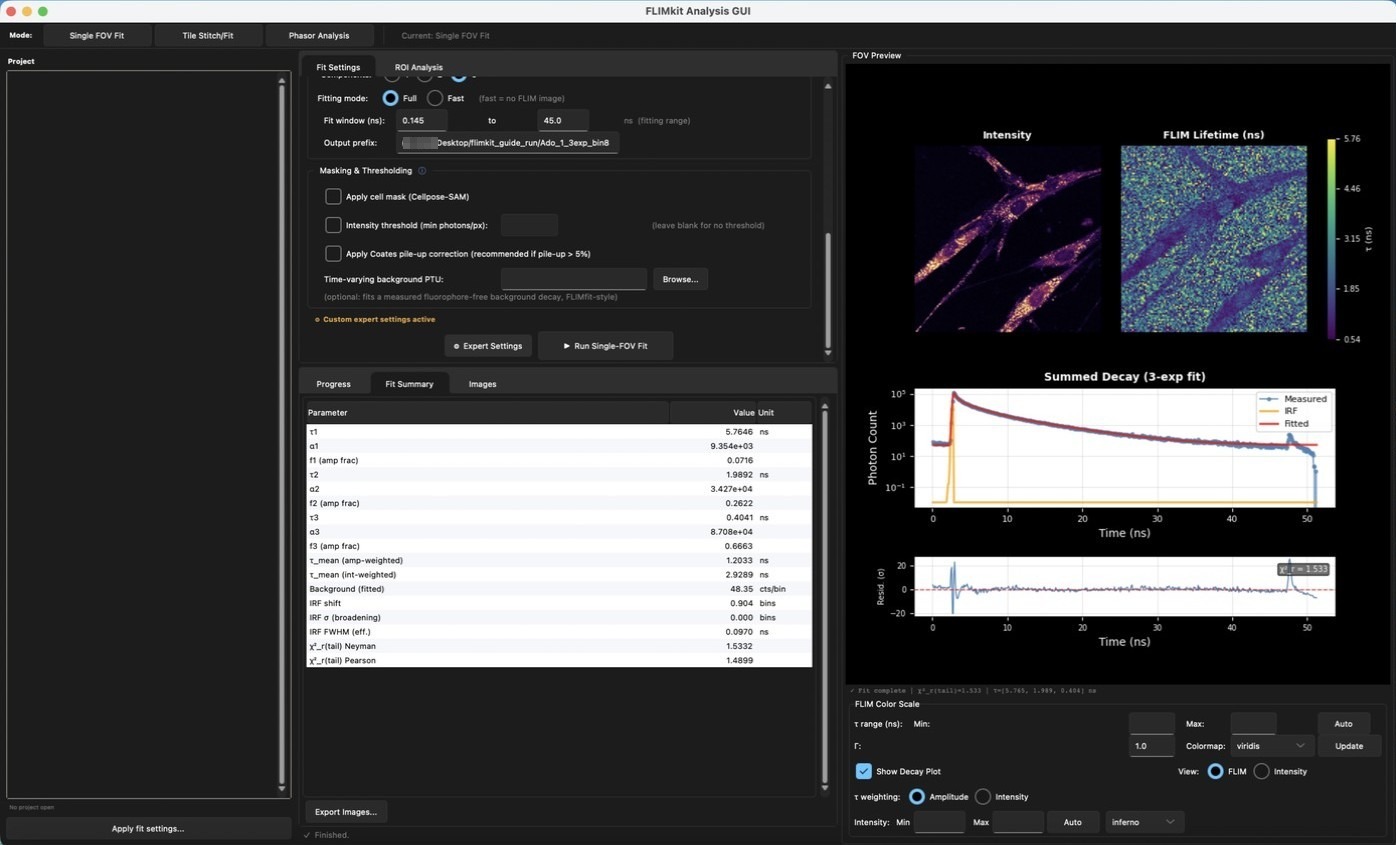Enable Coates pile-up correction checkbox

[x=333, y=254]
